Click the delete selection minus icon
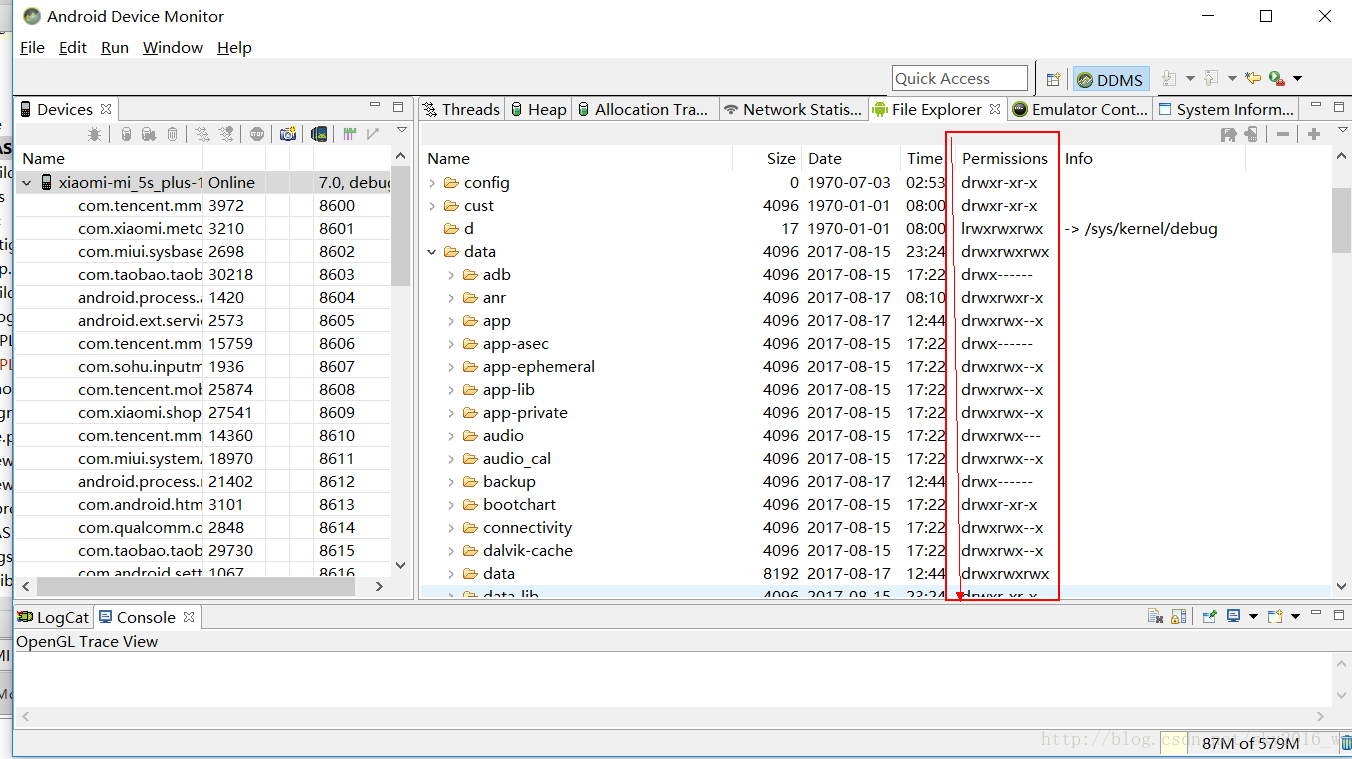 tap(1283, 134)
